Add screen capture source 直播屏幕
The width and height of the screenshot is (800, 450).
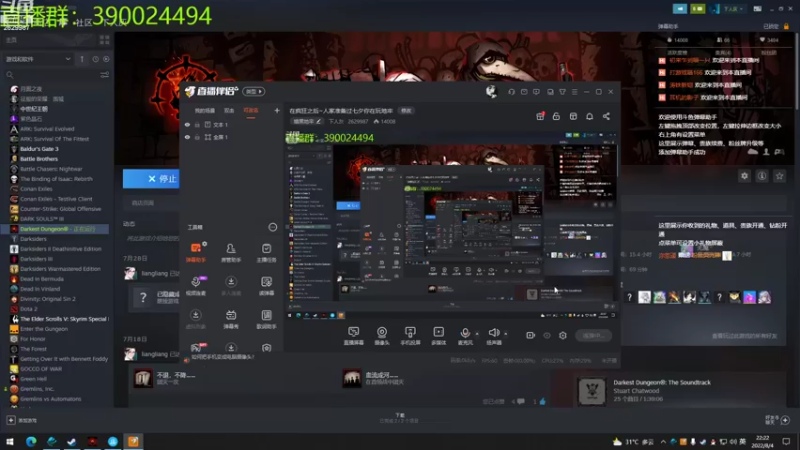354,336
